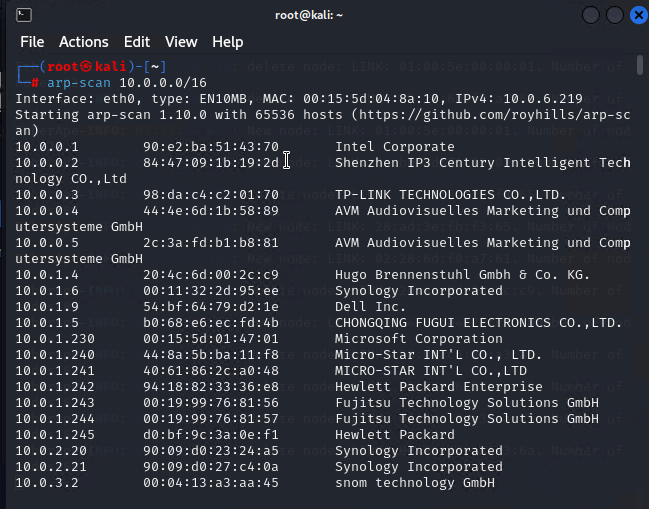The image size is (649, 509).
Task: Click IP address 10.0.0.2
Action: click(x=47, y=163)
